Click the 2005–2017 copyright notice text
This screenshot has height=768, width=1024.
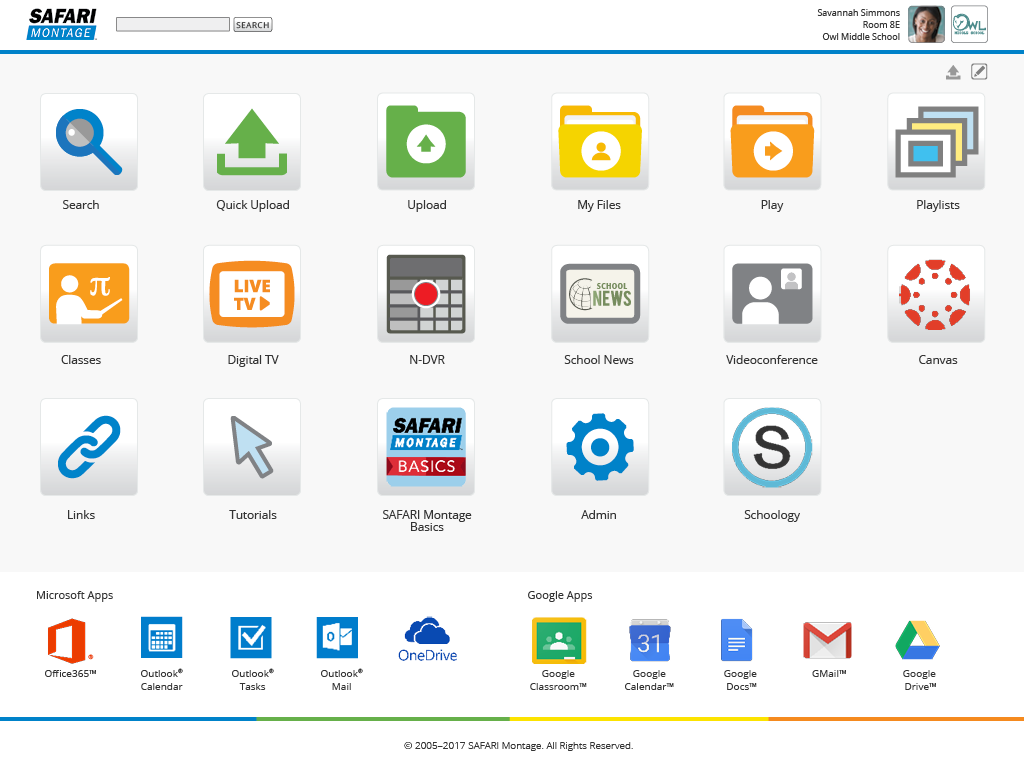pyautogui.click(x=519, y=745)
